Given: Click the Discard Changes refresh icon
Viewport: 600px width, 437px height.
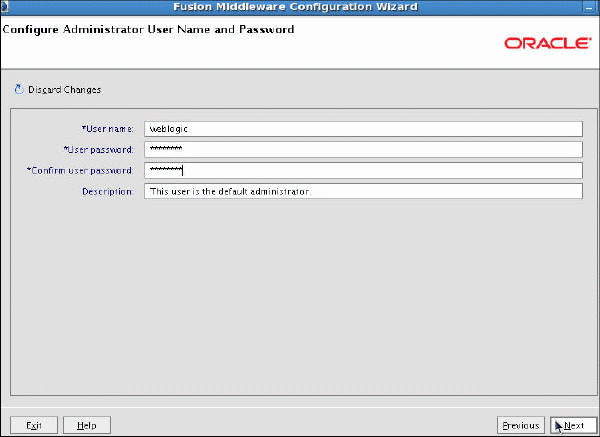Looking at the screenshot, I should click(18, 89).
